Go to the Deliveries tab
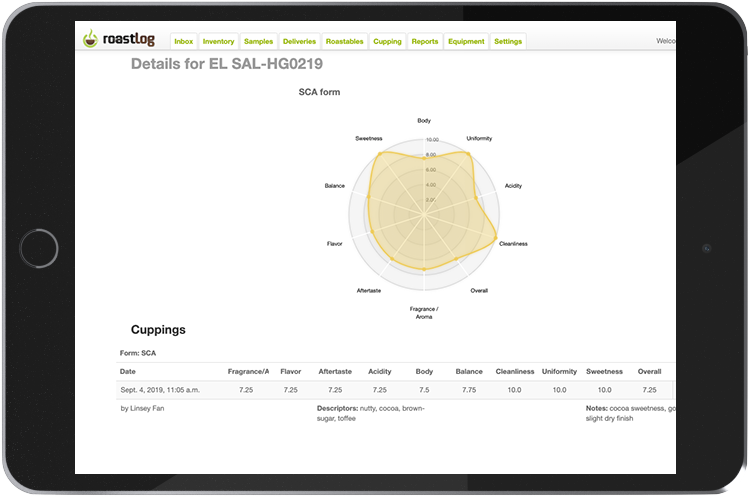Screen dimensions: 750x497 [299, 42]
